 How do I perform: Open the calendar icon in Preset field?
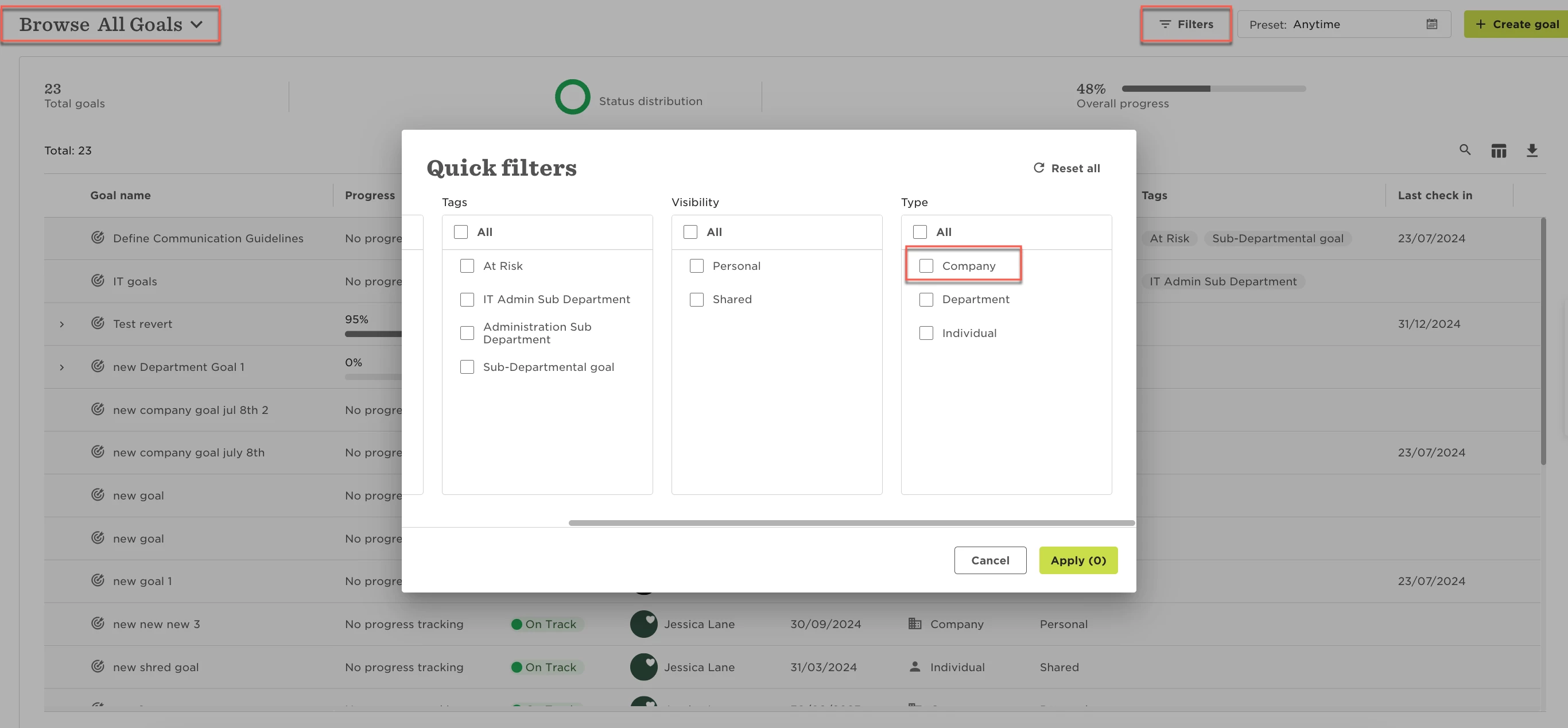coord(1431,24)
